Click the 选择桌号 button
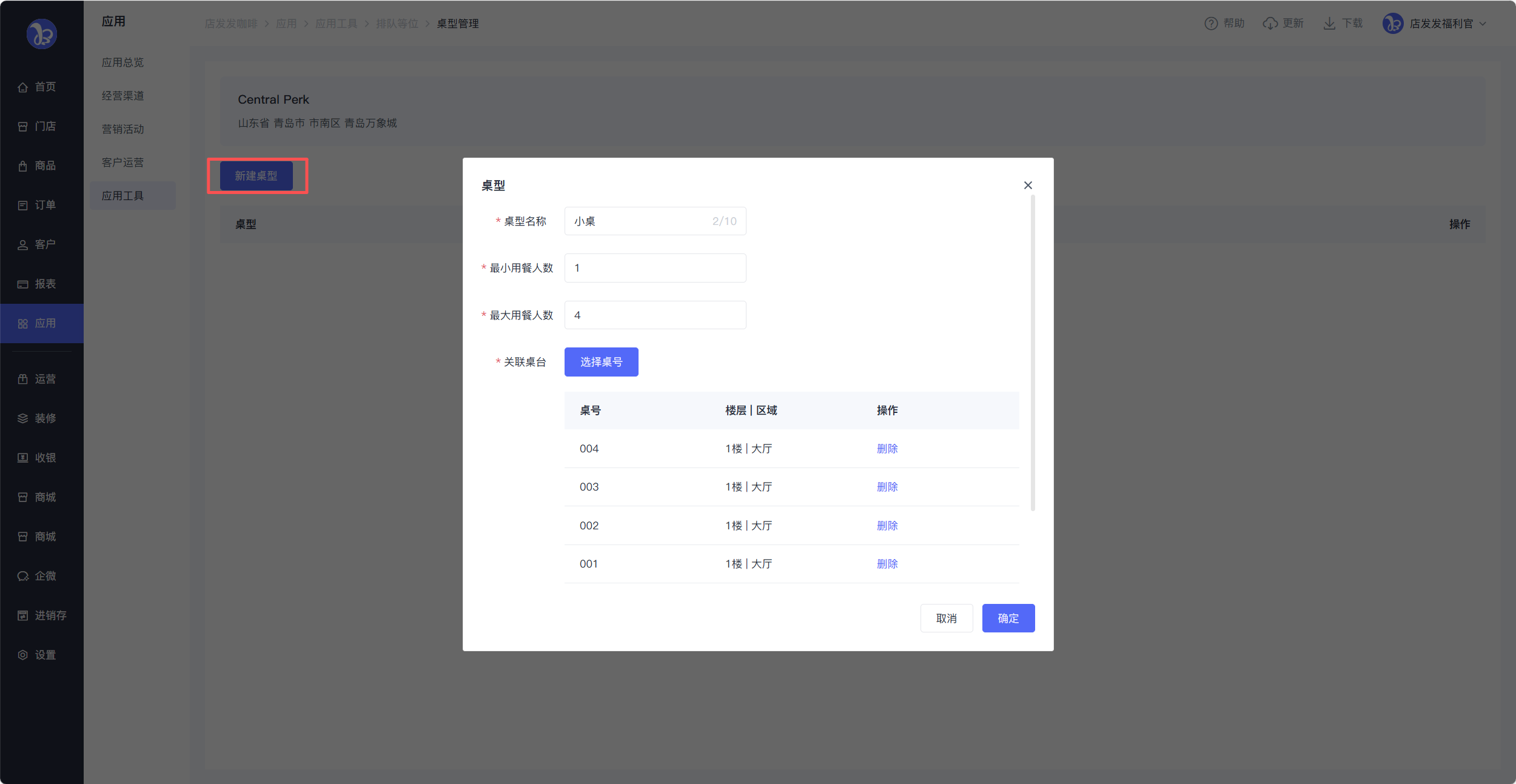The image size is (1516, 784). tap(601, 362)
